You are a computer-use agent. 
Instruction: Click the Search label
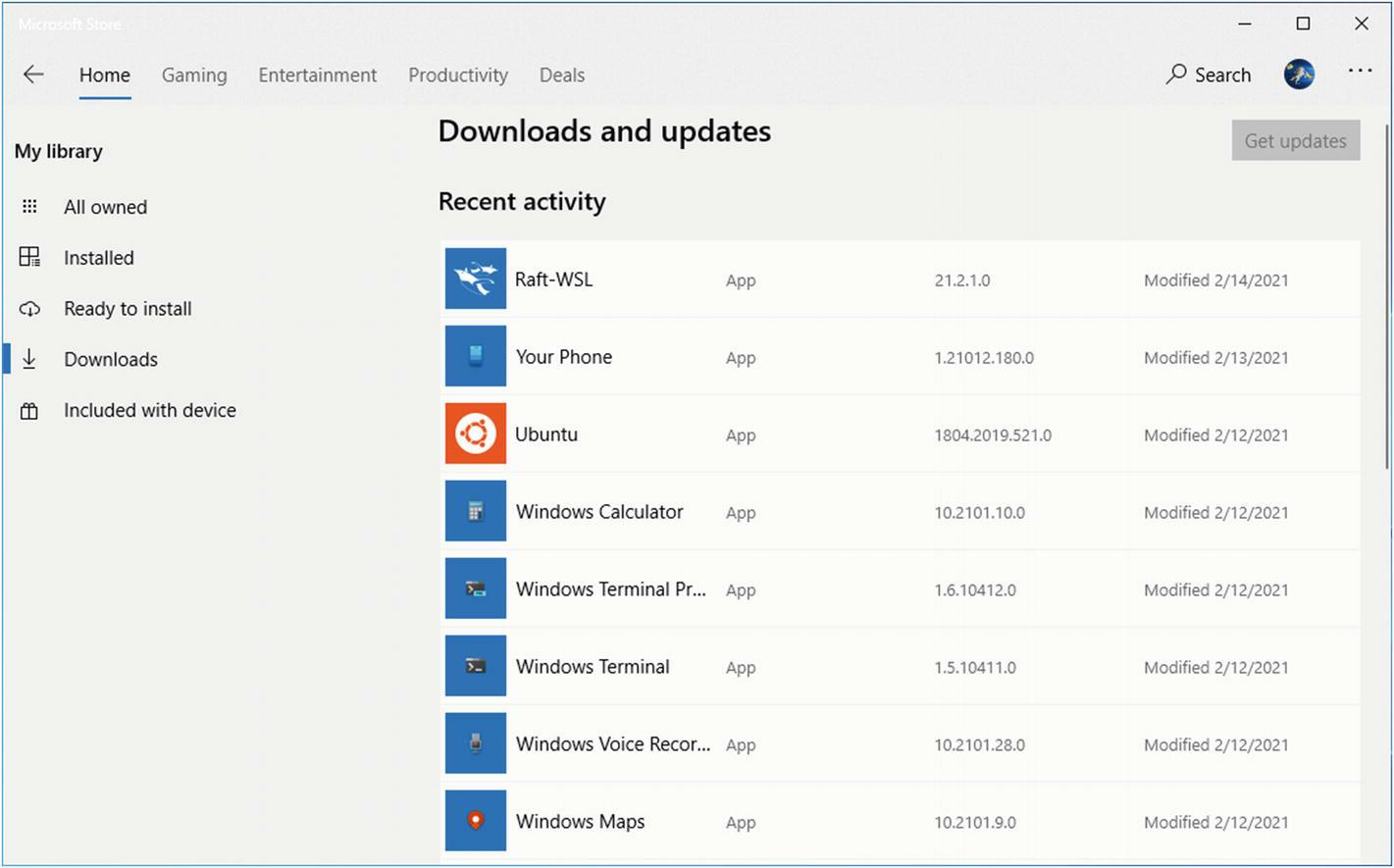tap(1222, 76)
